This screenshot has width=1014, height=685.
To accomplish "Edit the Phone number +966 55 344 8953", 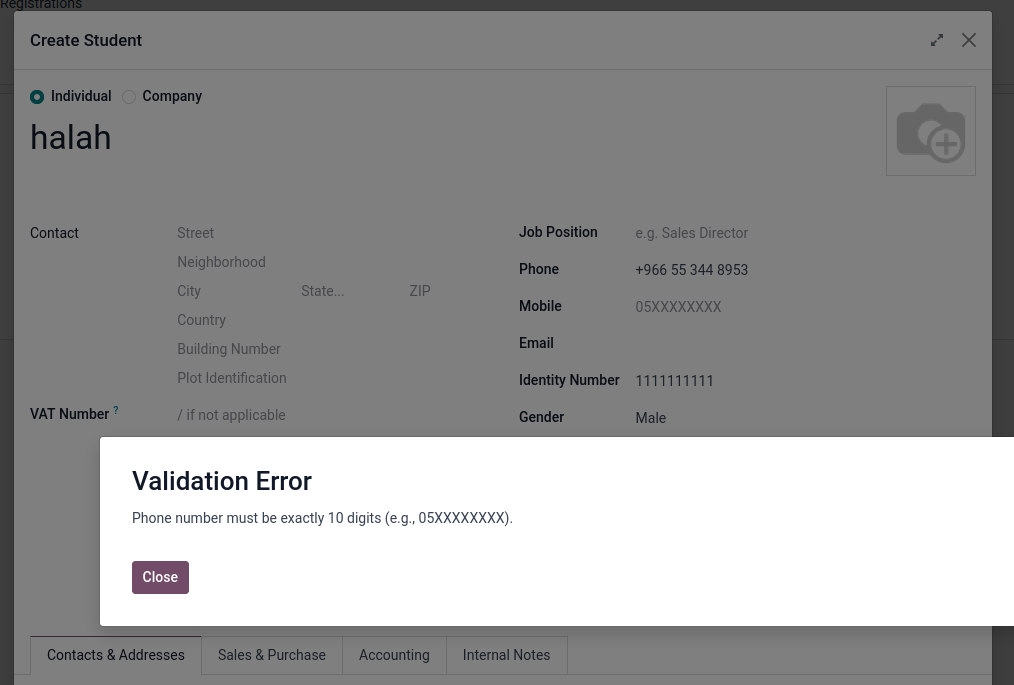I will pyautogui.click(x=805, y=270).
